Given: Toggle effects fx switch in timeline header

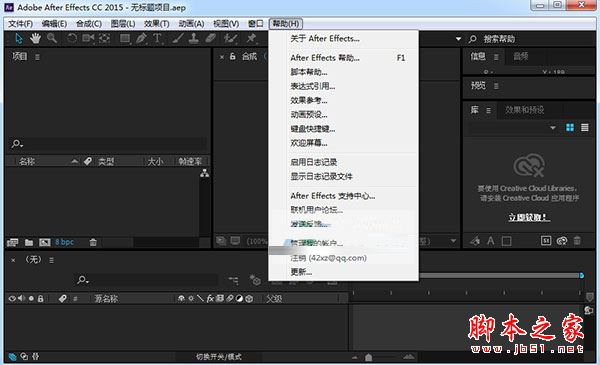Looking at the screenshot, I should click(210, 298).
